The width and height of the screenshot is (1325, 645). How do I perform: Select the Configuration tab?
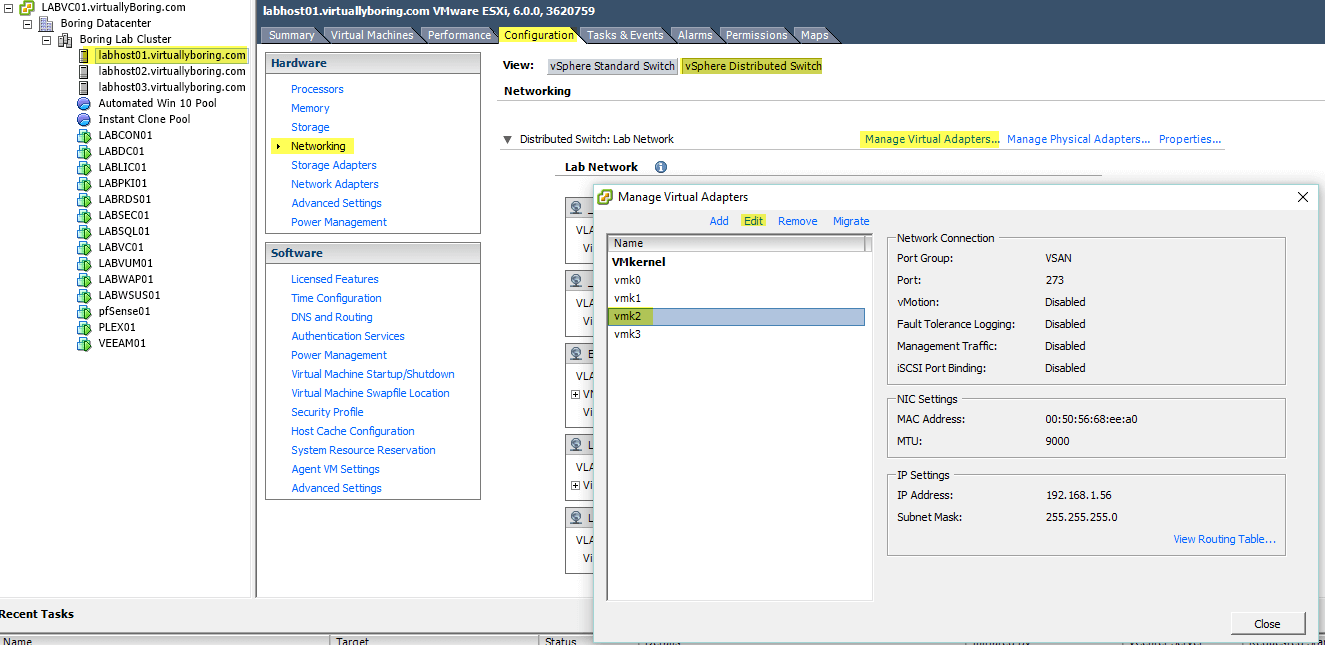click(x=539, y=35)
